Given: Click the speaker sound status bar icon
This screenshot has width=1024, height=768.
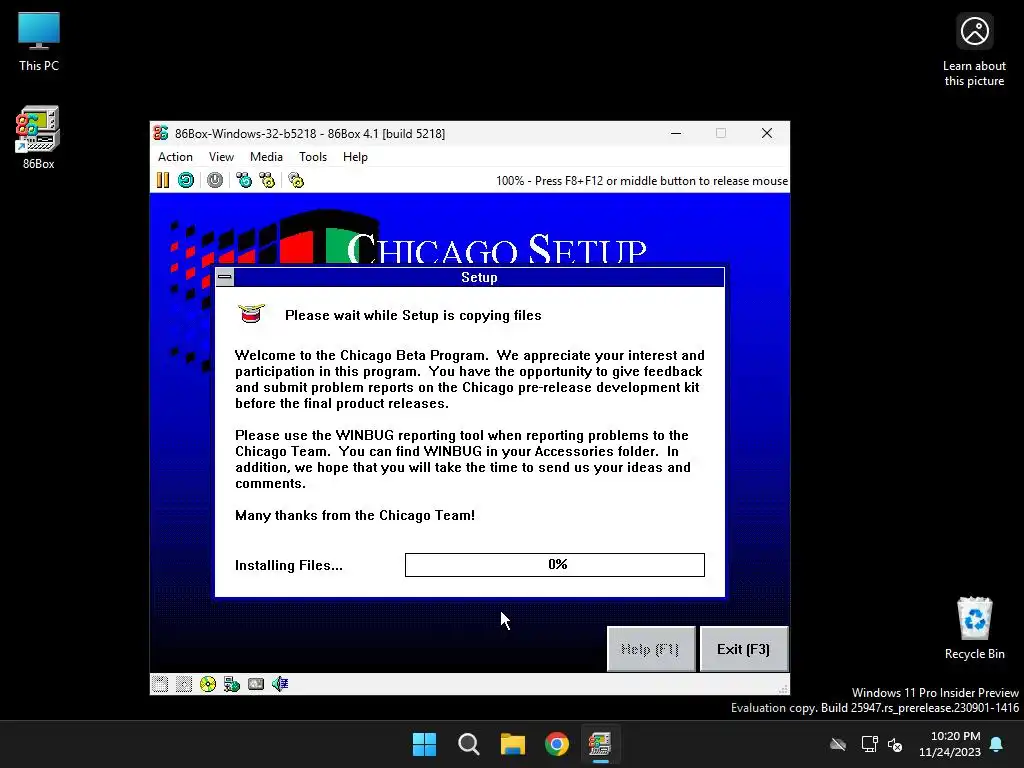Looking at the screenshot, I should [x=280, y=684].
